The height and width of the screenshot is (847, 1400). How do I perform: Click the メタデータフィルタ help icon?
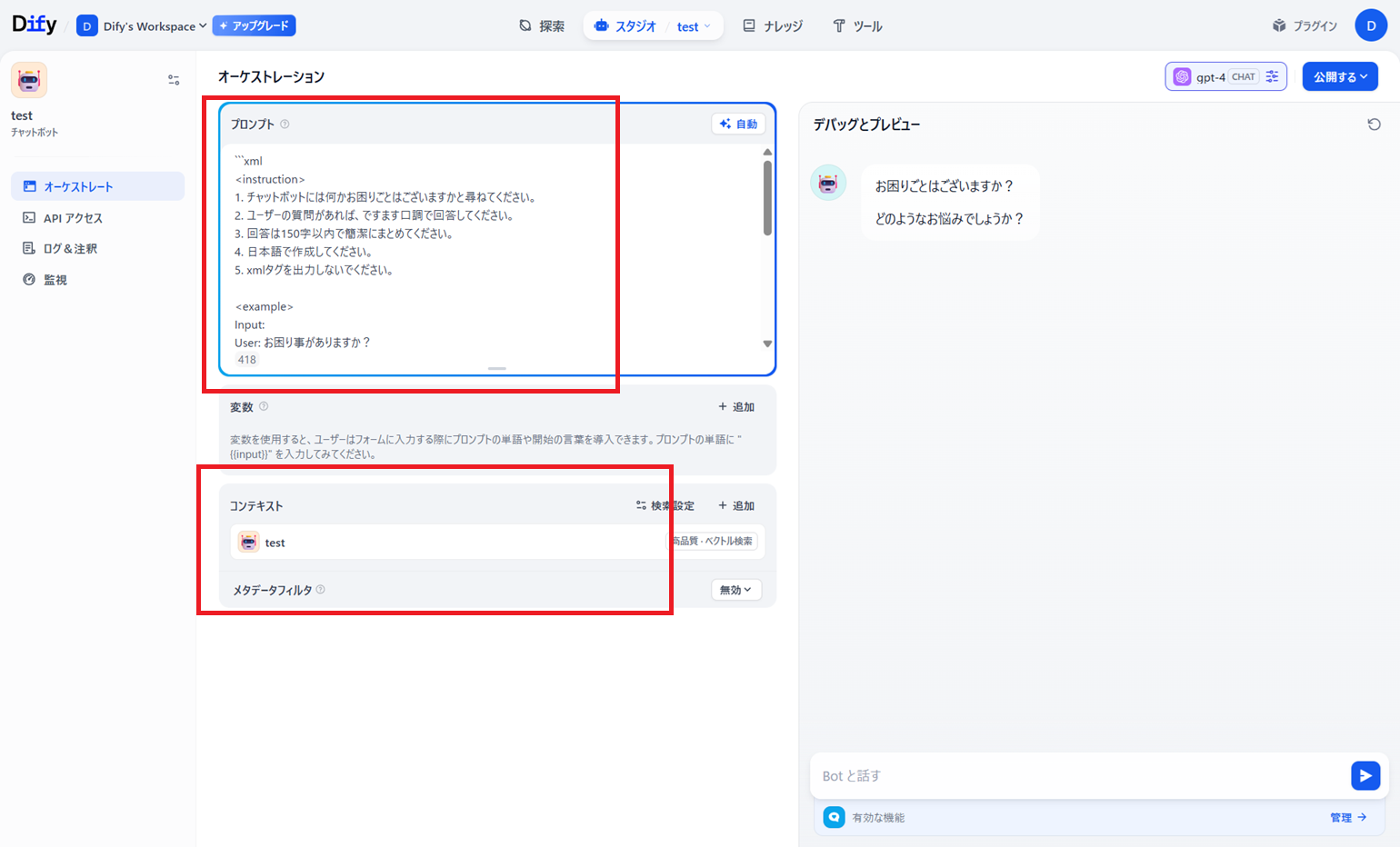click(321, 590)
